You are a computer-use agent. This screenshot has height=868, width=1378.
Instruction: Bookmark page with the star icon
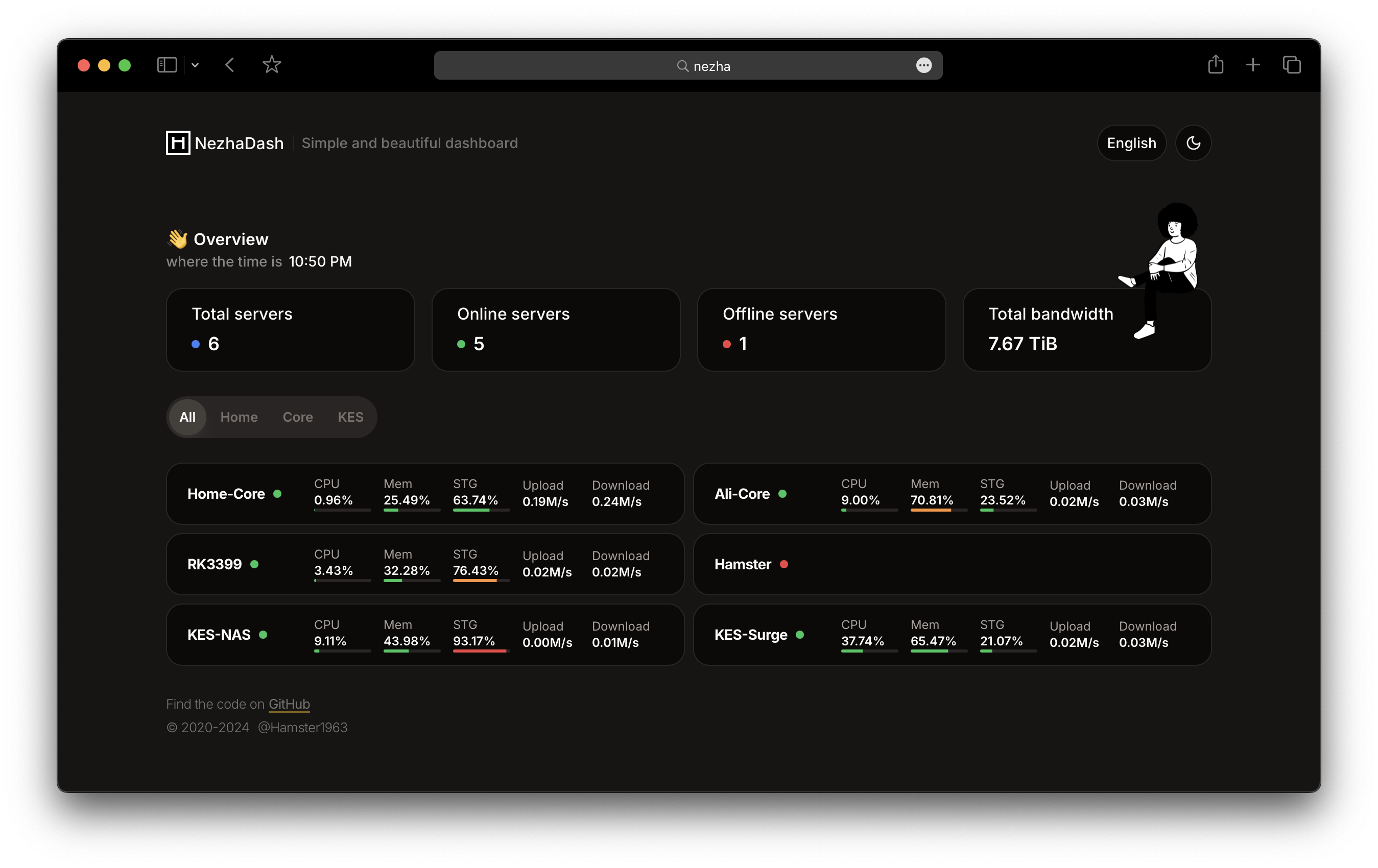272,65
